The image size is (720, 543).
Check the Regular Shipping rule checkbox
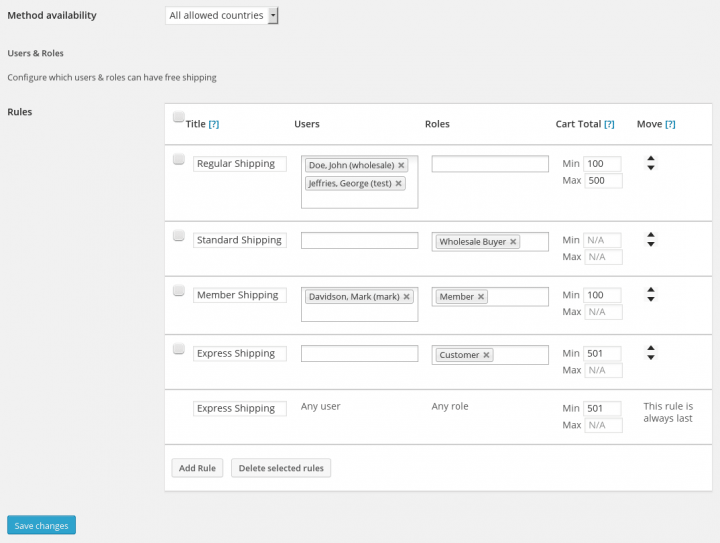pyautogui.click(x=179, y=159)
